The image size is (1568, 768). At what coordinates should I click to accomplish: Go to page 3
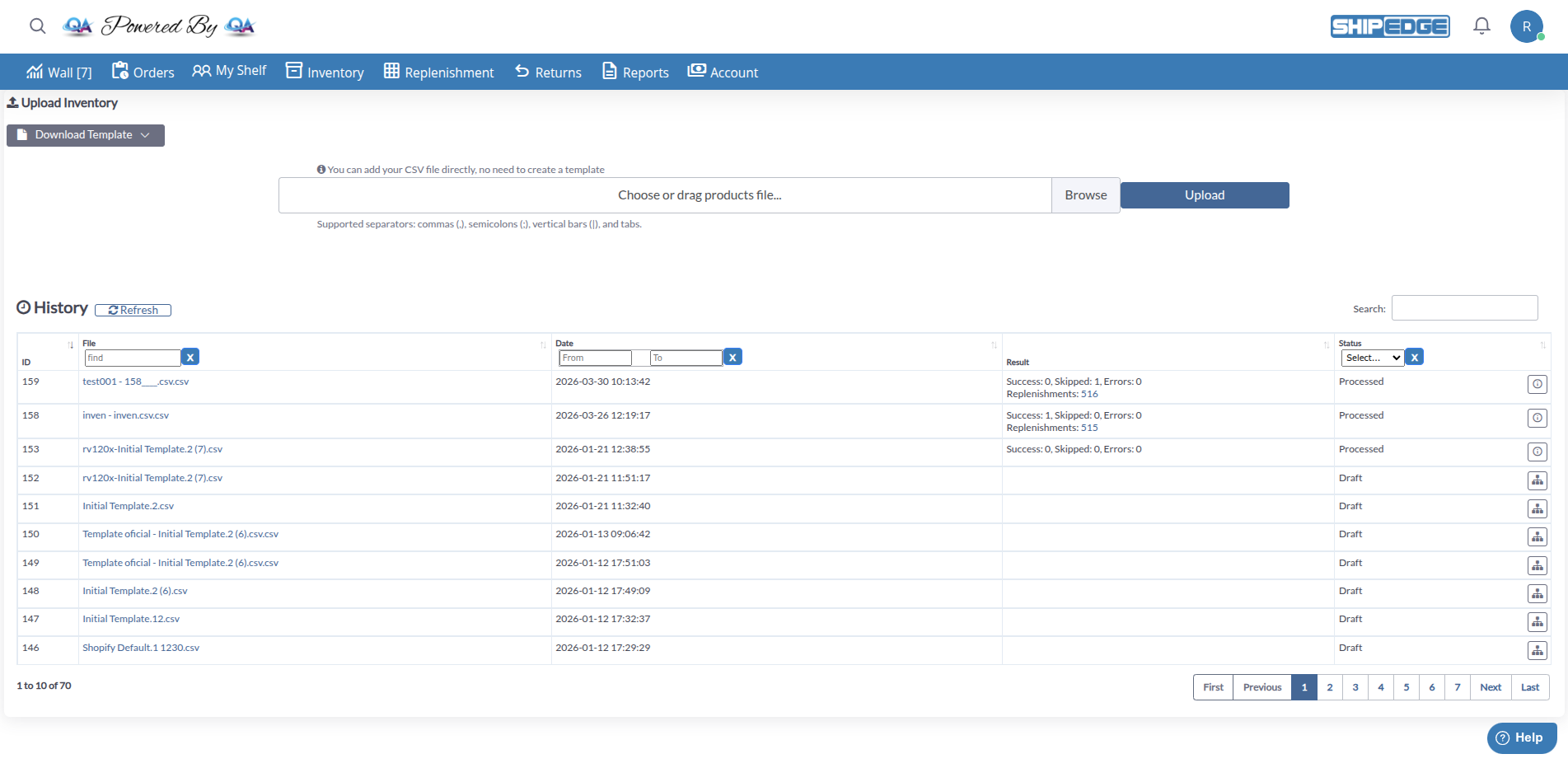1355,687
